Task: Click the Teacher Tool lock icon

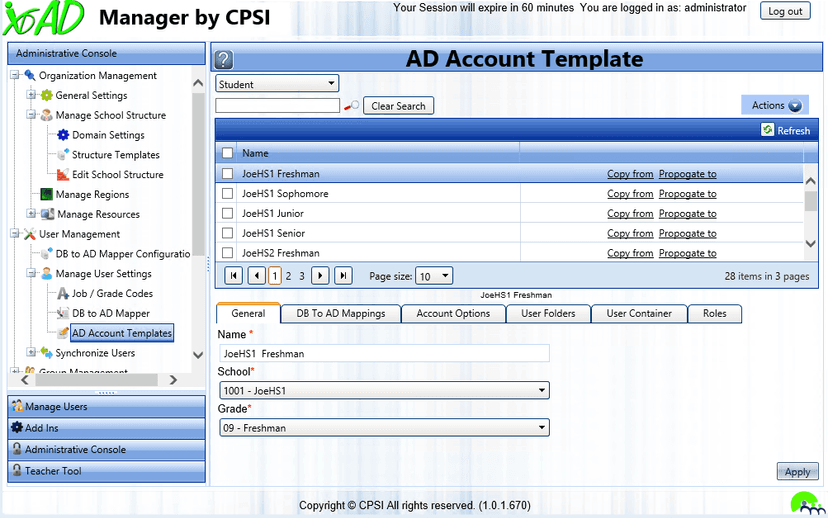Action: coord(17,470)
